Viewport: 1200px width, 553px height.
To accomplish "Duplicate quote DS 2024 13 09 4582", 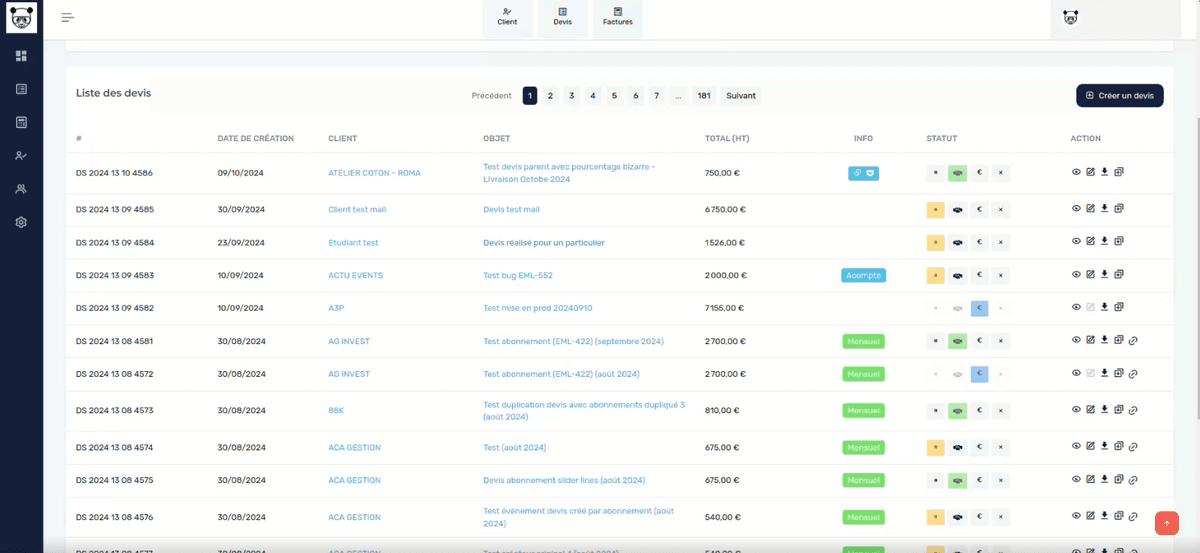I will (x=1119, y=307).
